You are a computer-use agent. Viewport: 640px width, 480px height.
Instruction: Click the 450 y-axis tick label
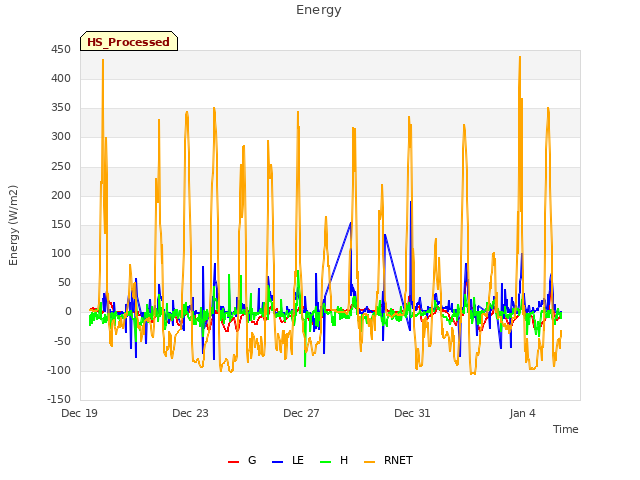61,49
